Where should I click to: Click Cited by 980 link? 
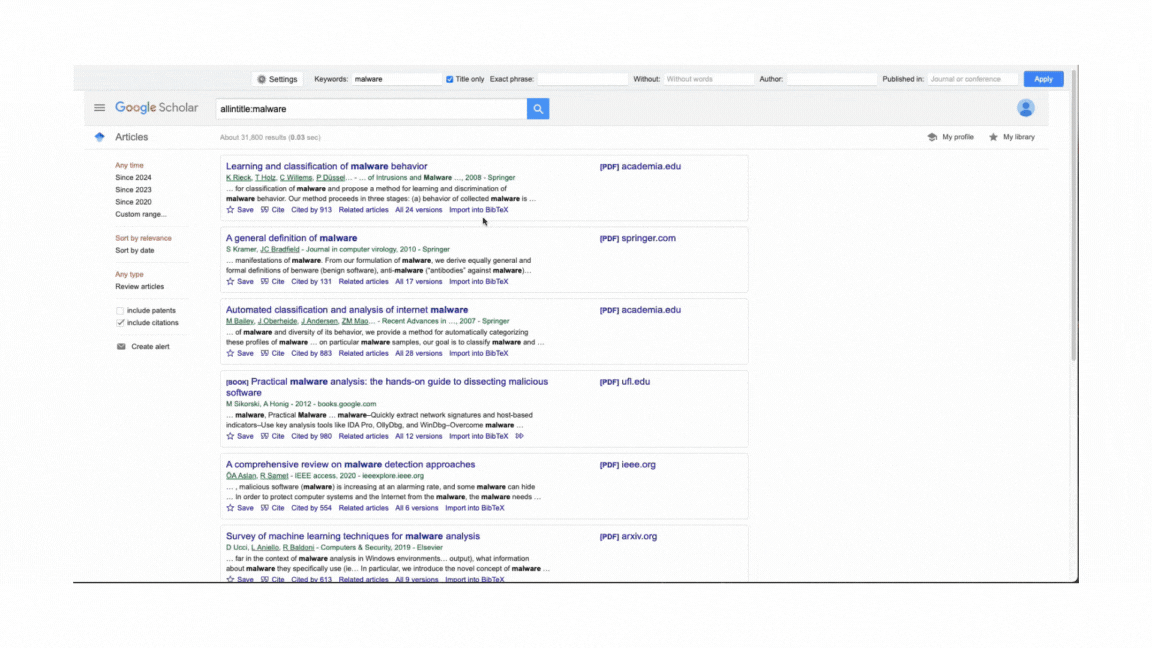(311, 436)
